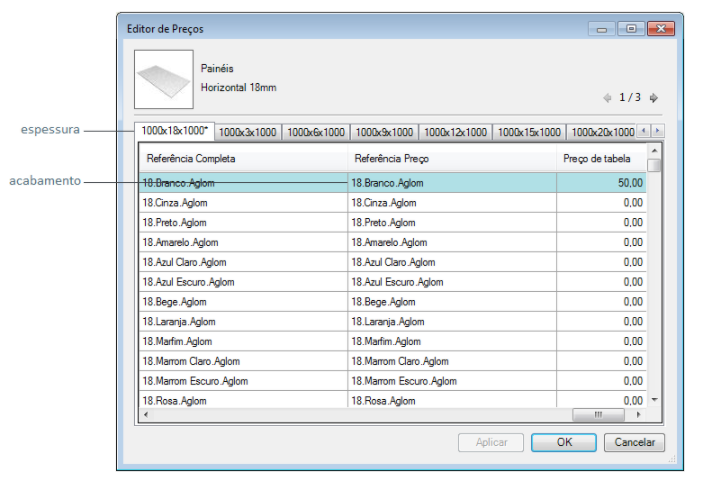The width and height of the screenshot is (717, 485).
Task: Click 18.Marrom Escuro.Aglom in Referência Completa column
Action: (243, 381)
